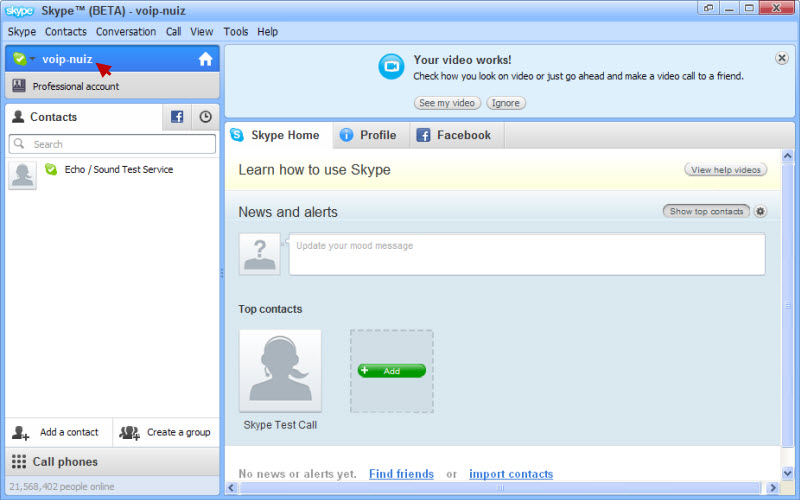Click the green Add top contact button
This screenshot has width=800, height=500.
(392, 371)
